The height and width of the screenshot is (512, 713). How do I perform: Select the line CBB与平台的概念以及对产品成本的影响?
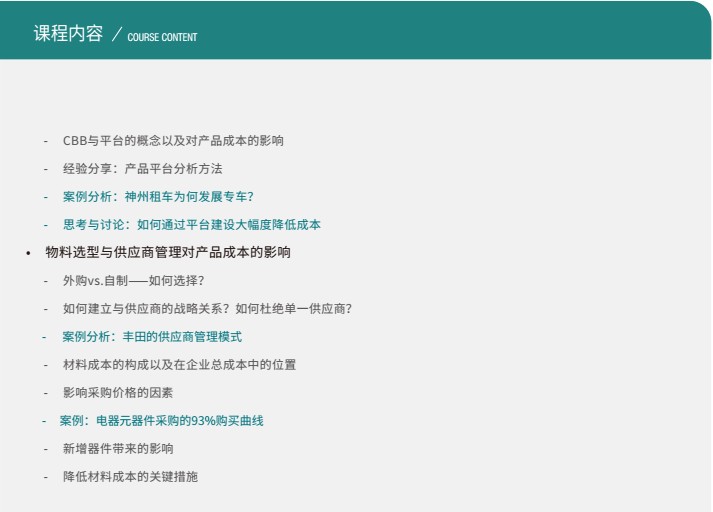173,141
